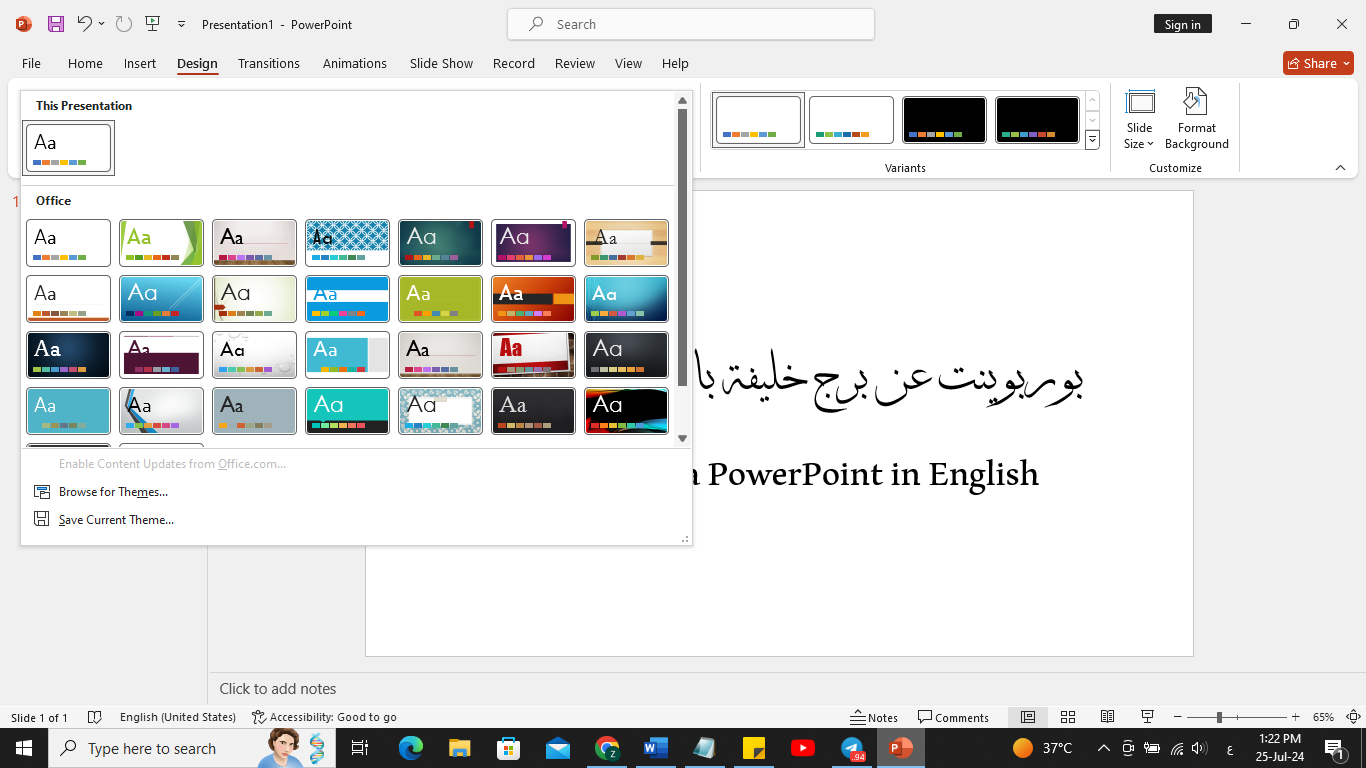The height and width of the screenshot is (768, 1366).
Task: Click English (United States) language indicator
Action: pyautogui.click(x=178, y=717)
